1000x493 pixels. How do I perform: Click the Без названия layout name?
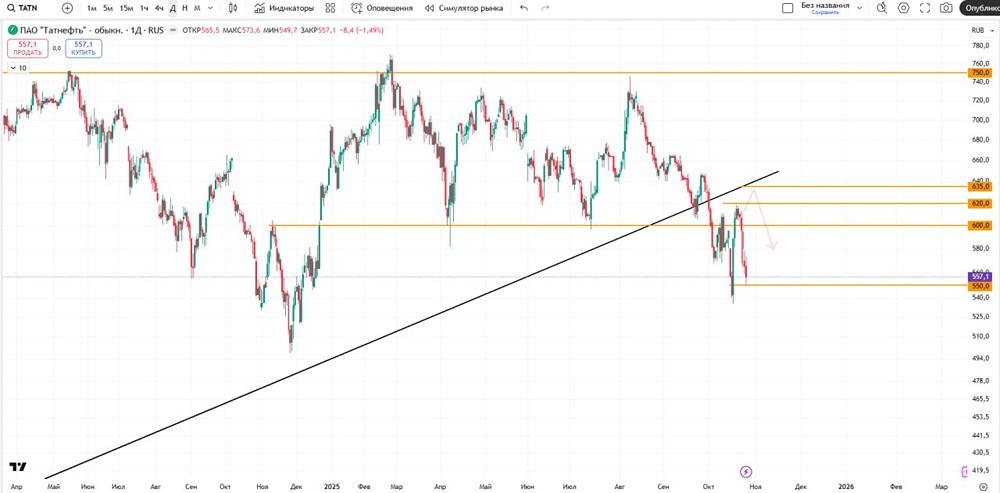coord(825,5)
